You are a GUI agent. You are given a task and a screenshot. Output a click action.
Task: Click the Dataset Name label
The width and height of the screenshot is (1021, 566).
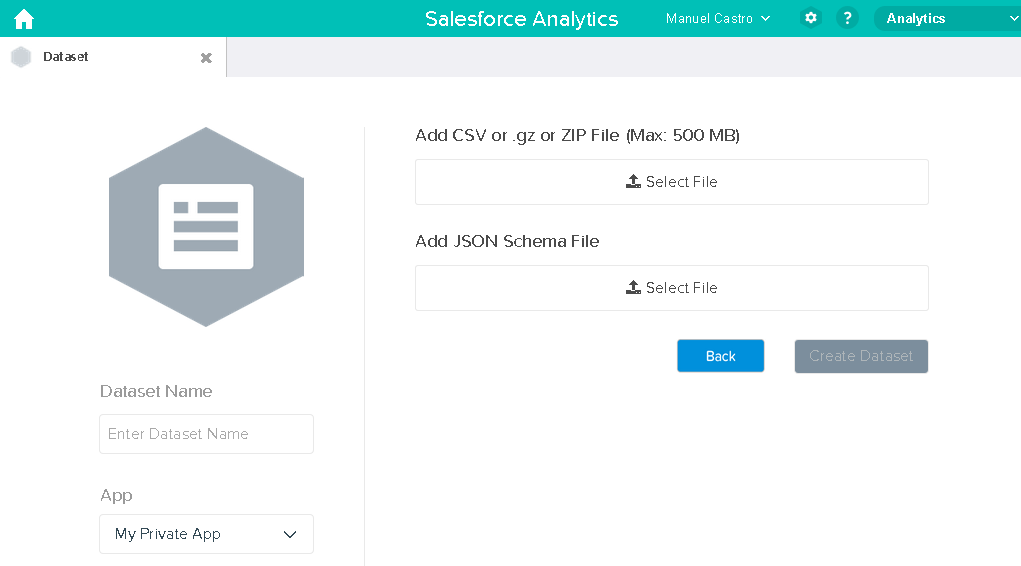click(156, 391)
